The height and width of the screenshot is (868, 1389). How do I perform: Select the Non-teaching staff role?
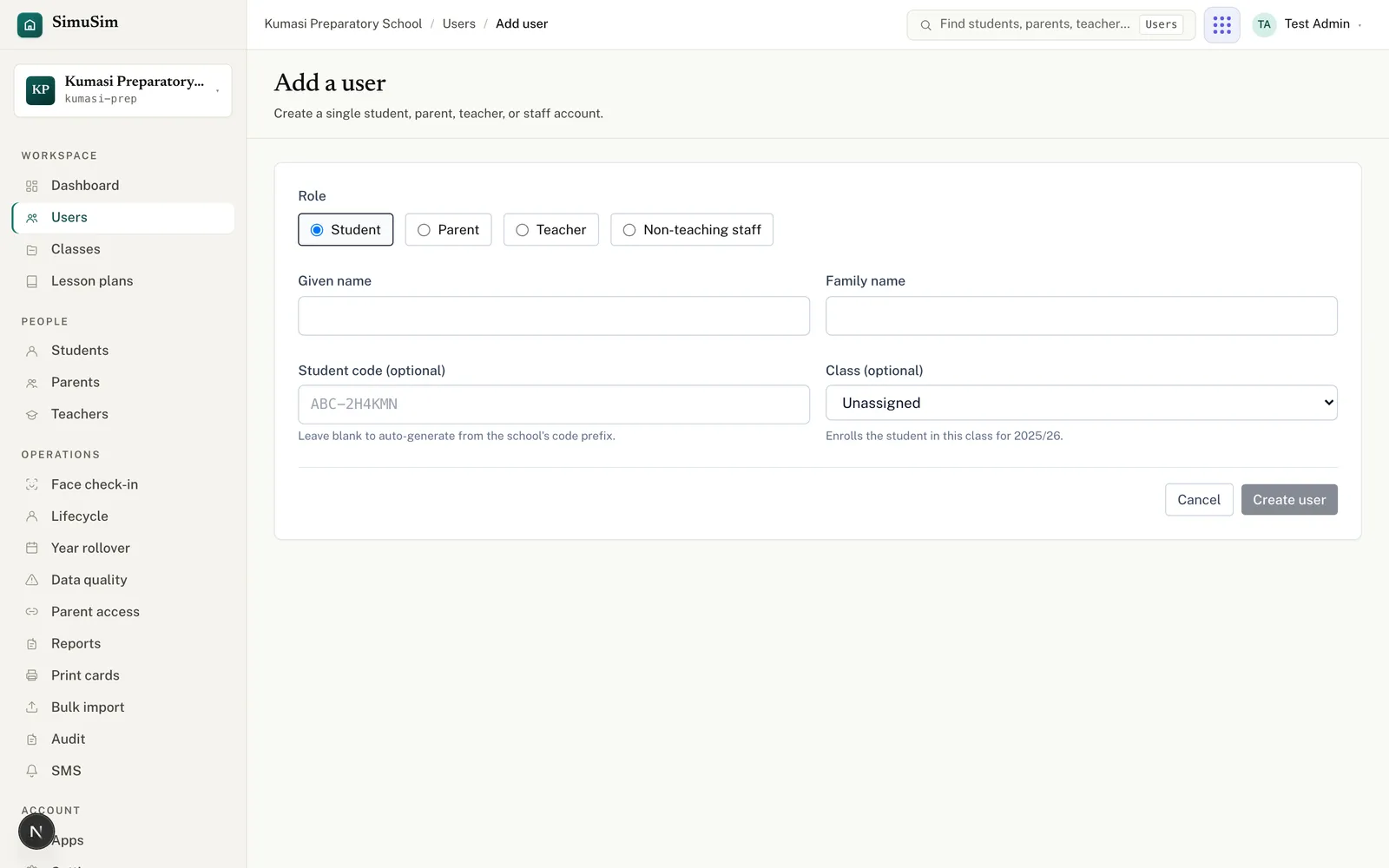pos(692,230)
